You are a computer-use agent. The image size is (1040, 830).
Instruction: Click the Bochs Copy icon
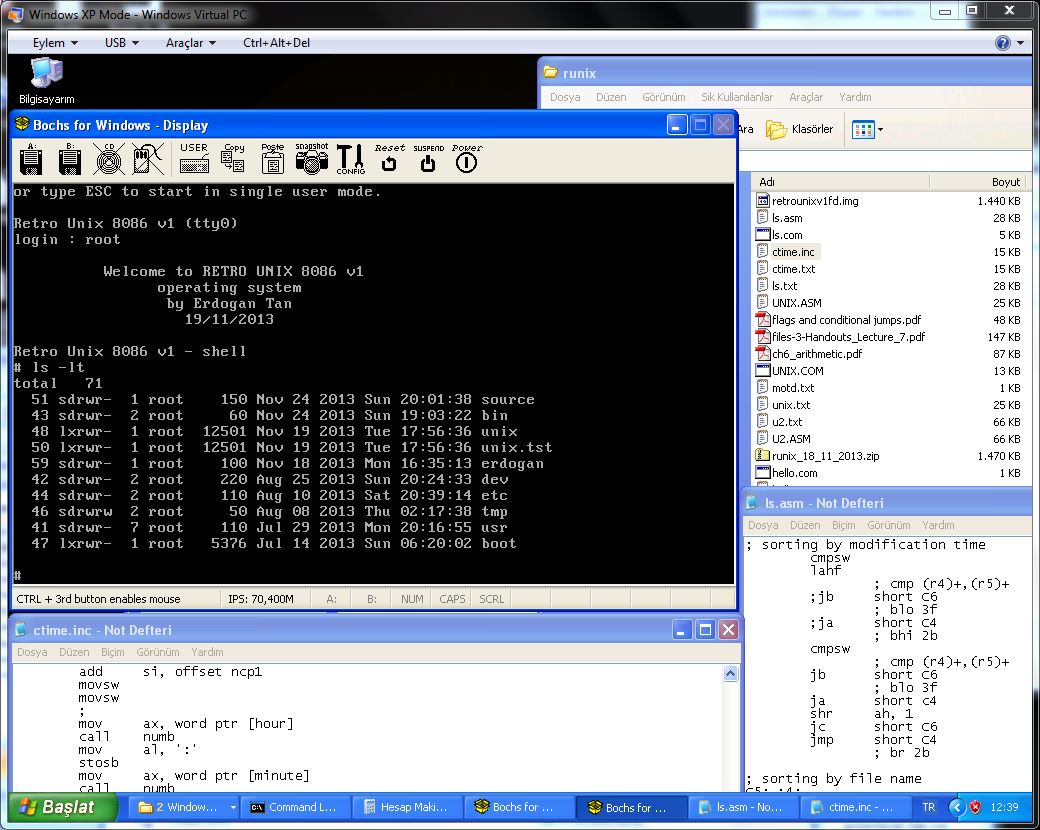[x=233, y=159]
